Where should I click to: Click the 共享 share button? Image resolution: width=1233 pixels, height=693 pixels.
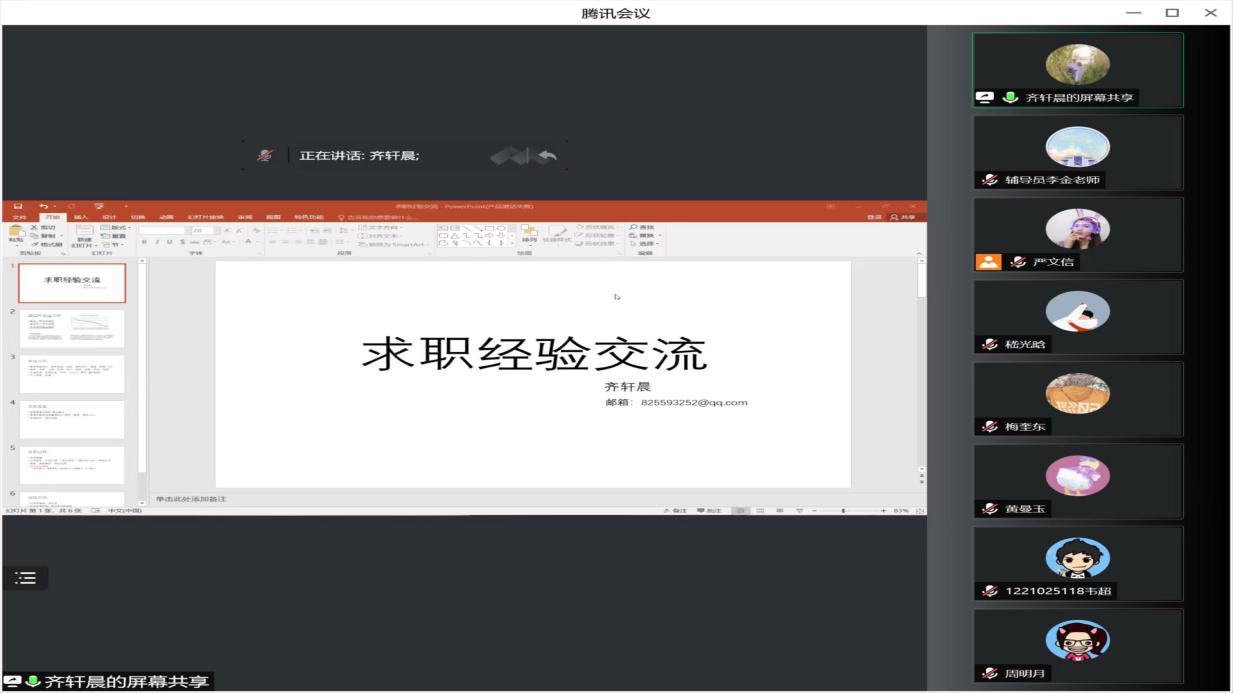tap(902, 217)
